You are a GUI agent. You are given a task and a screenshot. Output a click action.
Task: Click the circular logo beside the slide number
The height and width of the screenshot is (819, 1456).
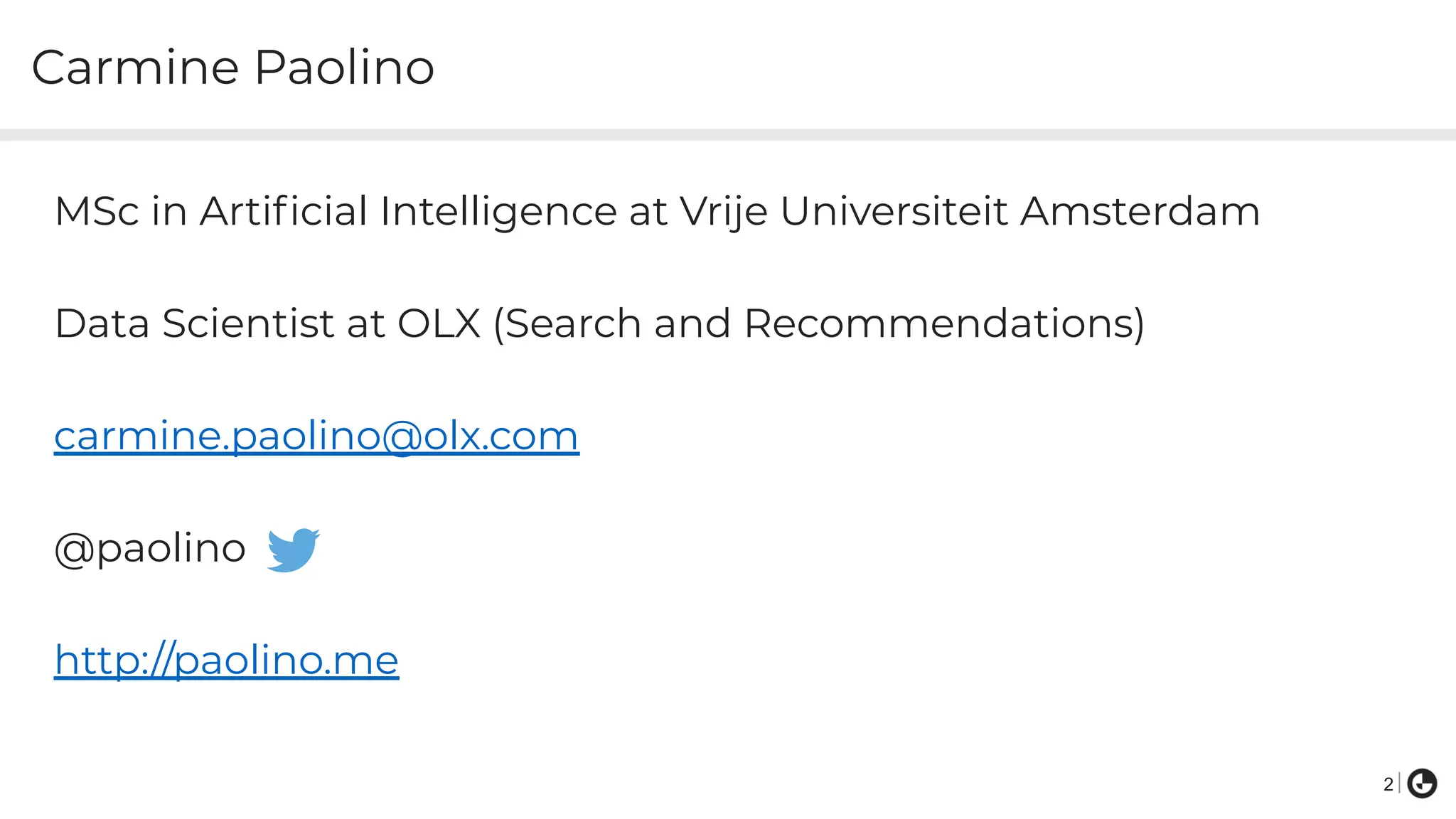[x=1422, y=783]
